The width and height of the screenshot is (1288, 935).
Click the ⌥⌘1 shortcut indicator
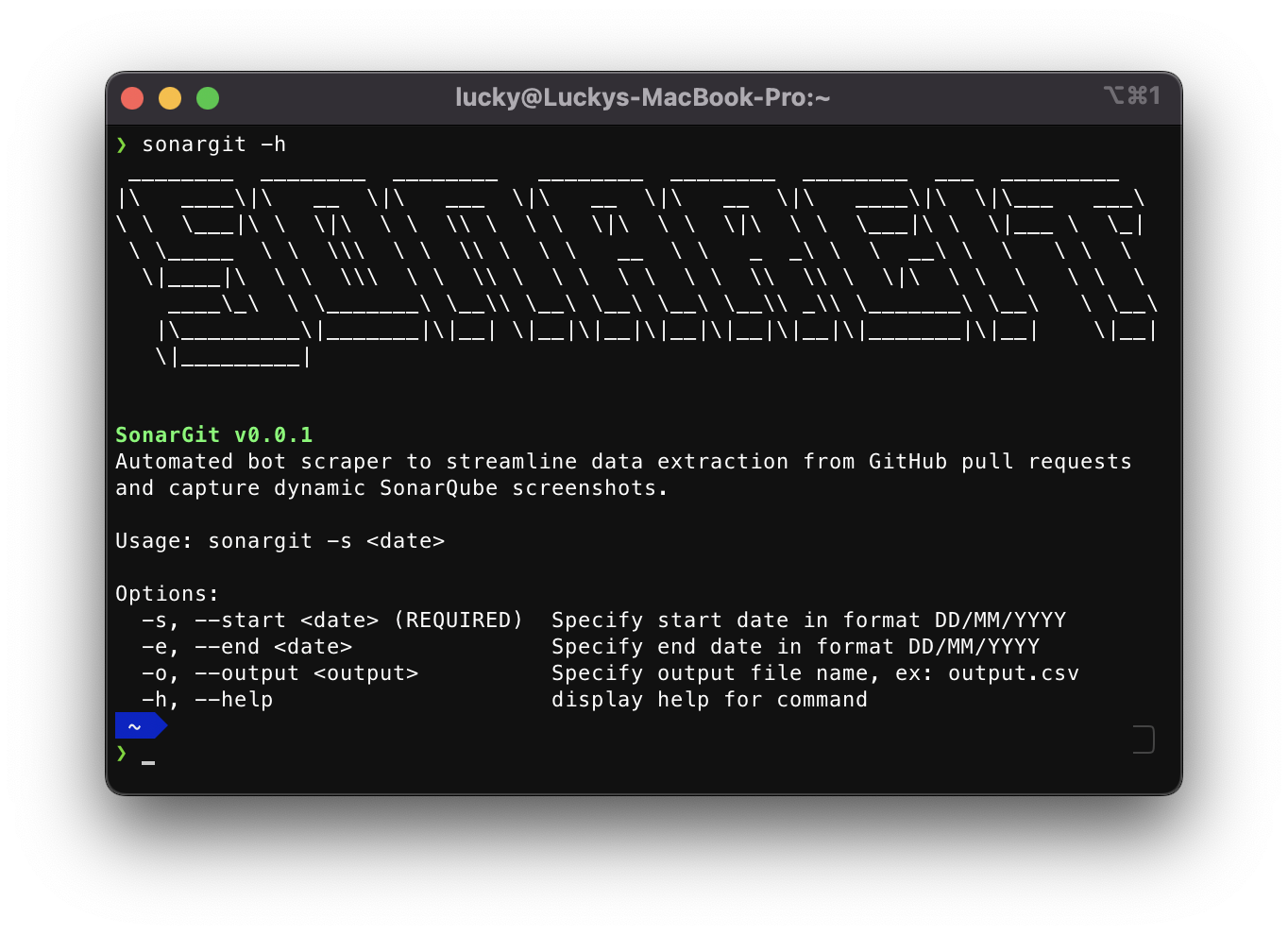click(1131, 95)
